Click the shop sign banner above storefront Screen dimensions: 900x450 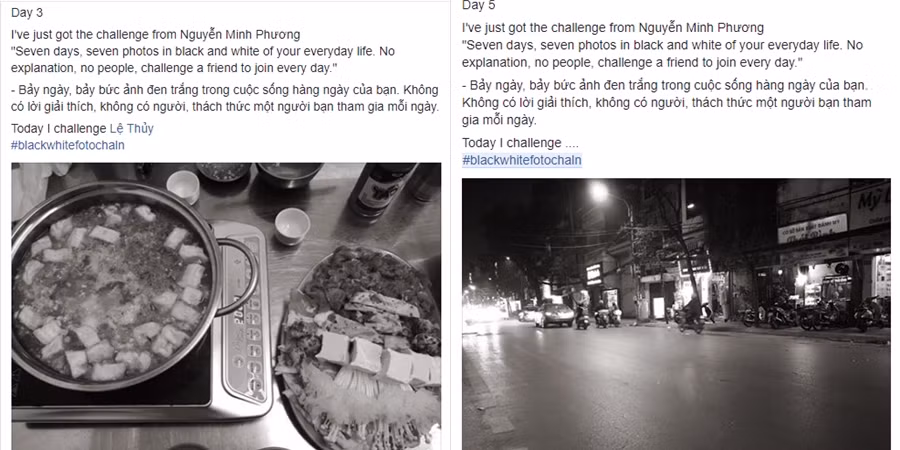[812, 228]
